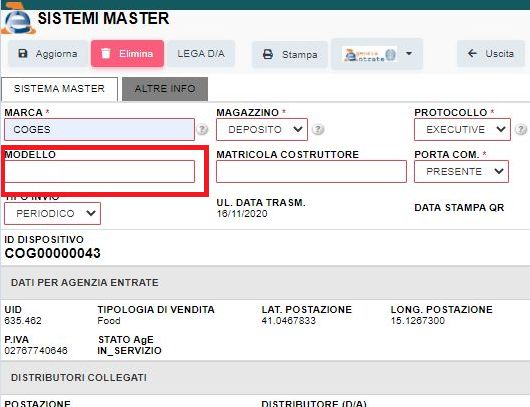Open the help icon beside MARCA field
The height and width of the screenshot is (407, 530).
coord(202,129)
